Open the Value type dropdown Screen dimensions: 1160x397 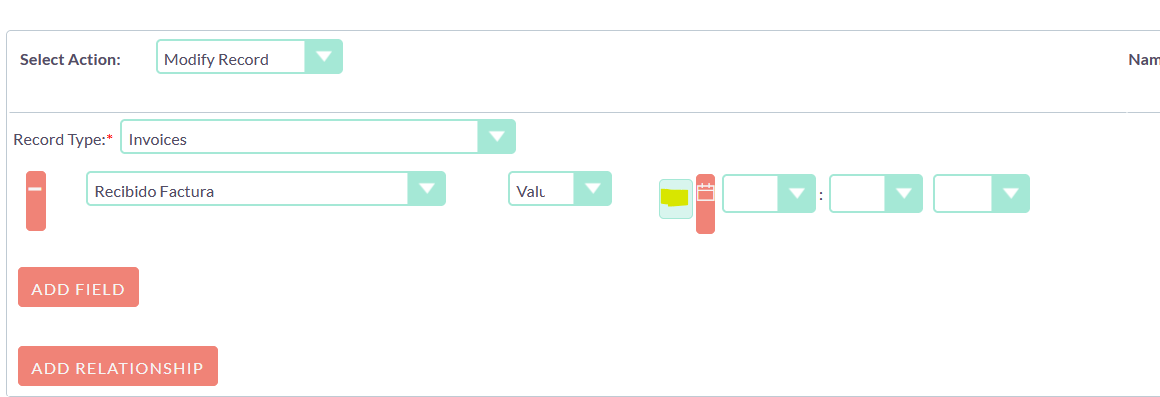pos(560,189)
